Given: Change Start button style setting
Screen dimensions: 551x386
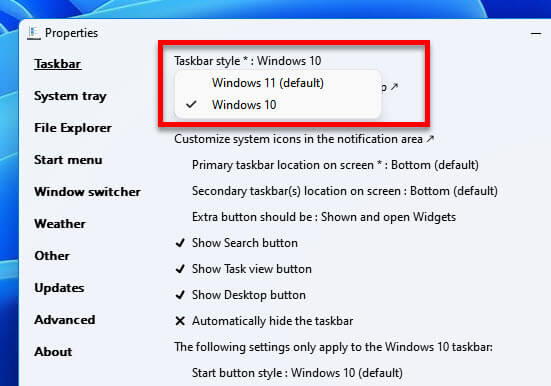Looking at the screenshot, I should point(297,373).
